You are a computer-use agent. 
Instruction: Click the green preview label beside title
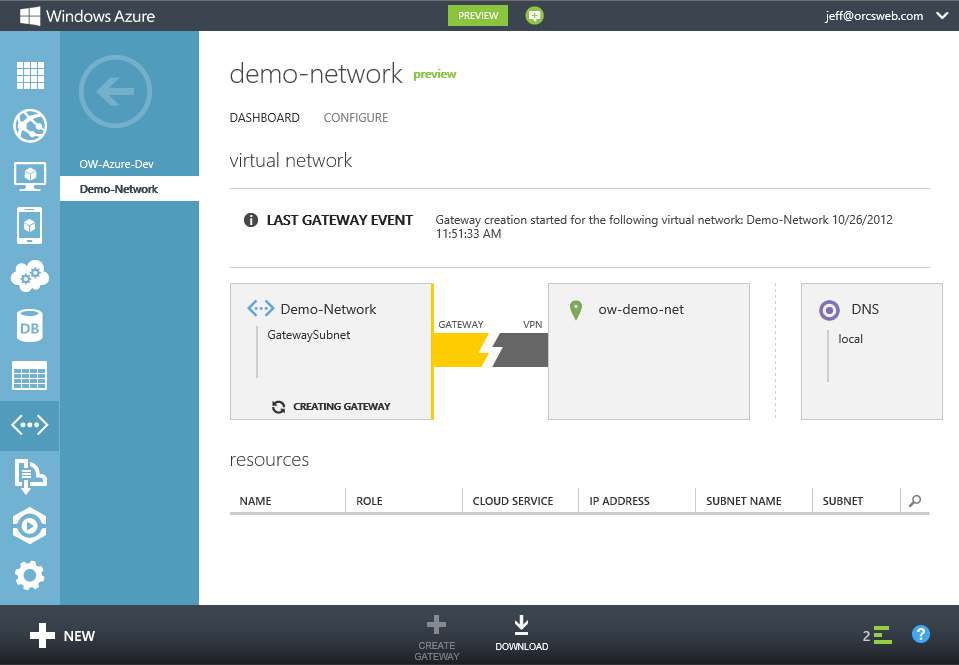(435, 75)
